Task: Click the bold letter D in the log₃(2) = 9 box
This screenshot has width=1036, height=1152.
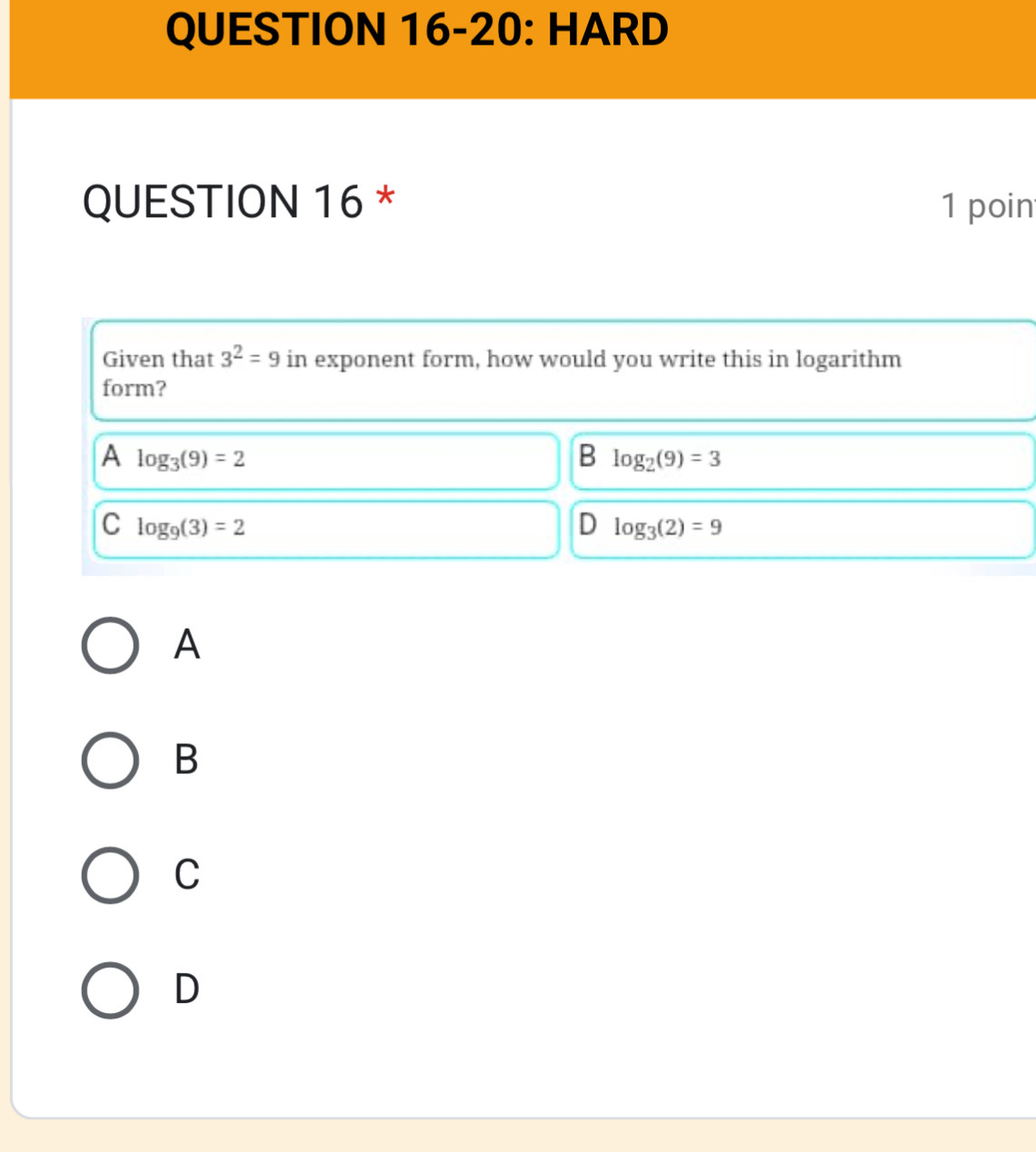Action: (588, 525)
